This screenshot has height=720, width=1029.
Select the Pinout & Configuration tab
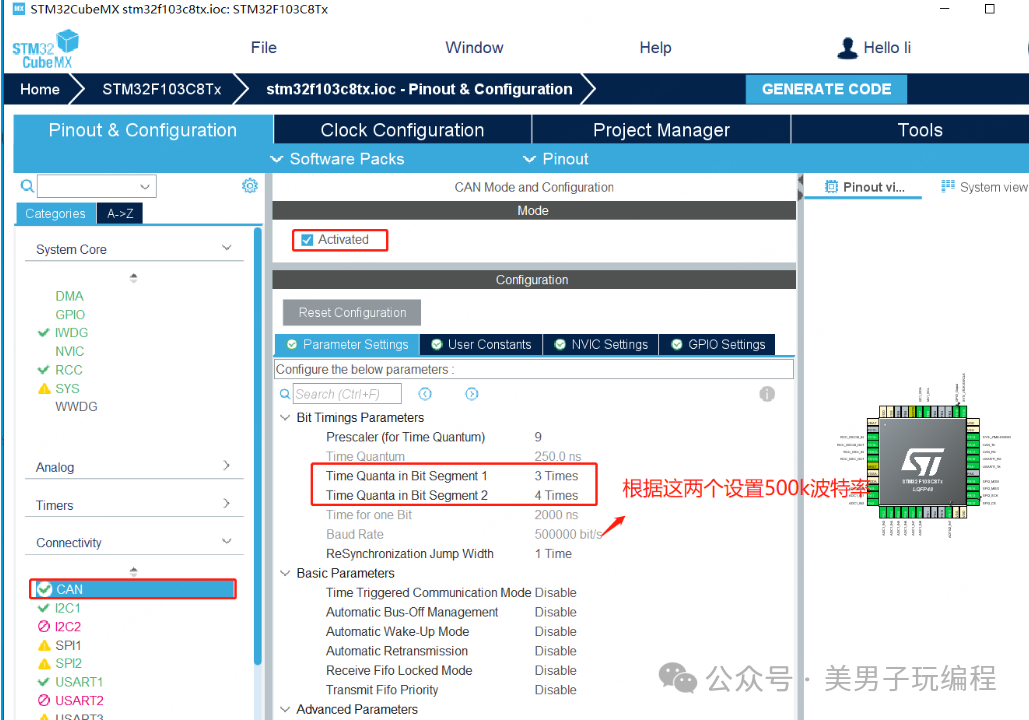(143, 130)
